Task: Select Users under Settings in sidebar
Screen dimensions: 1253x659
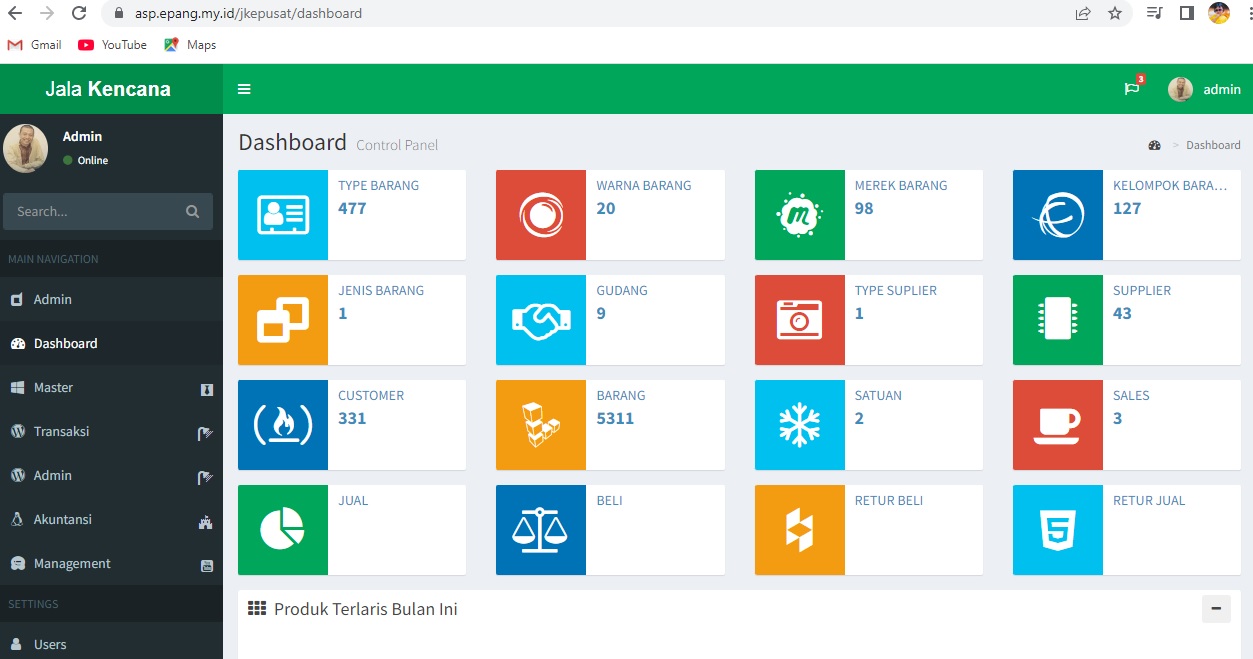Action: (50, 644)
